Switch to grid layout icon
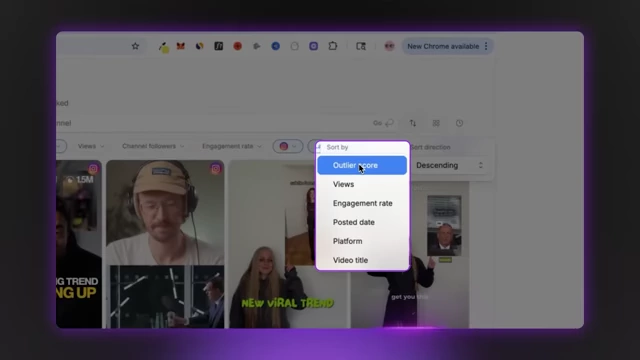The width and height of the screenshot is (640, 360). [436, 123]
